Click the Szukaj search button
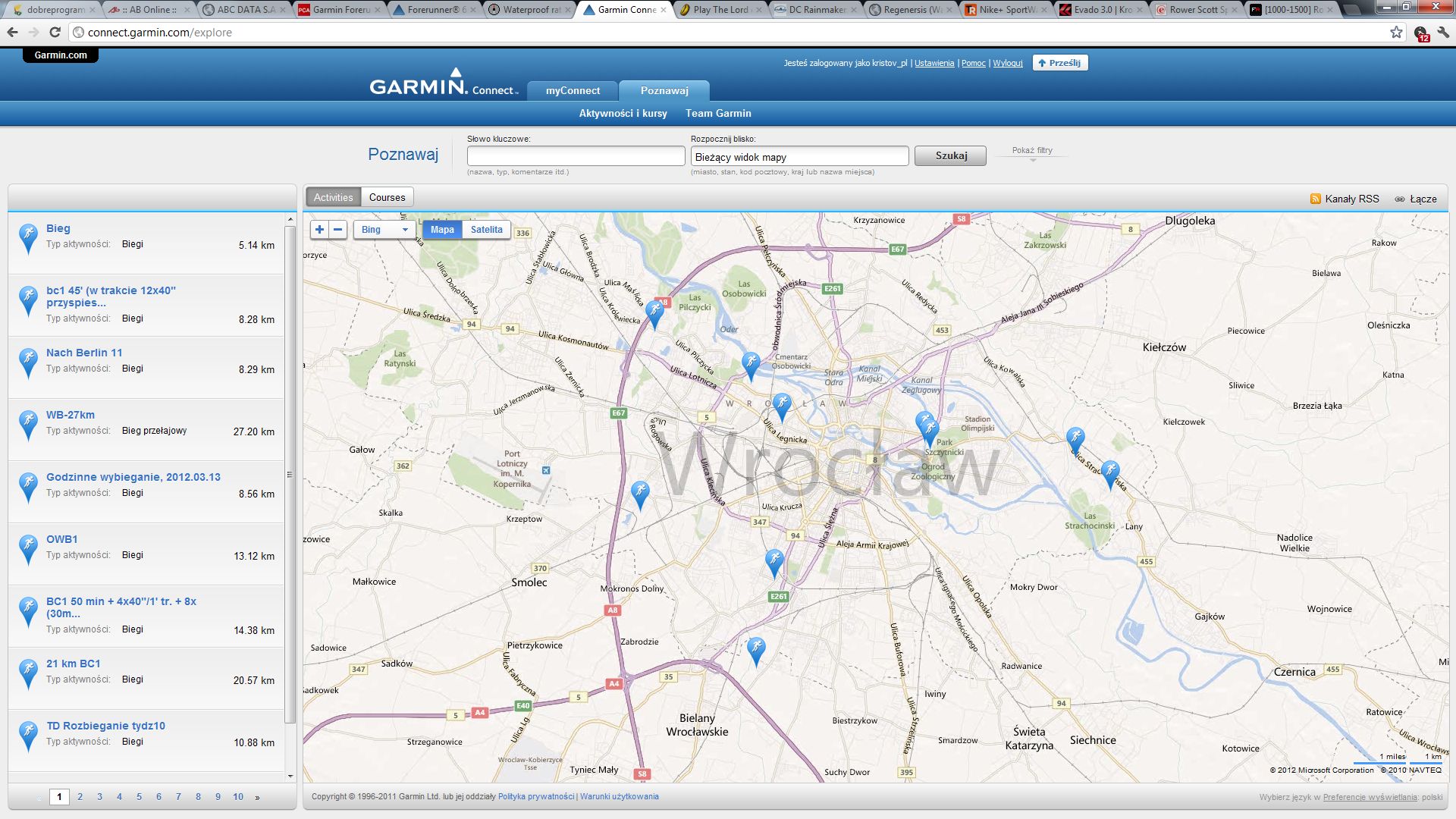 (x=951, y=155)
